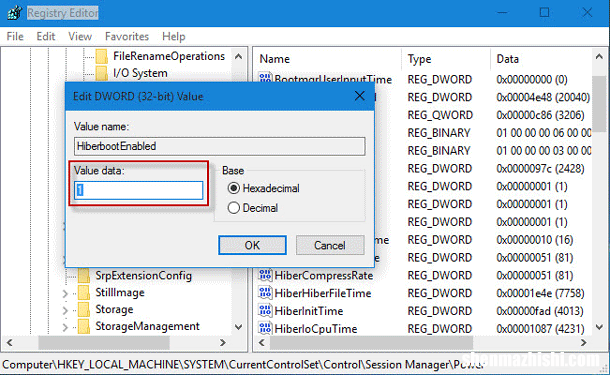Select the SrpExtensionConfig folder icon

(84, 275)
